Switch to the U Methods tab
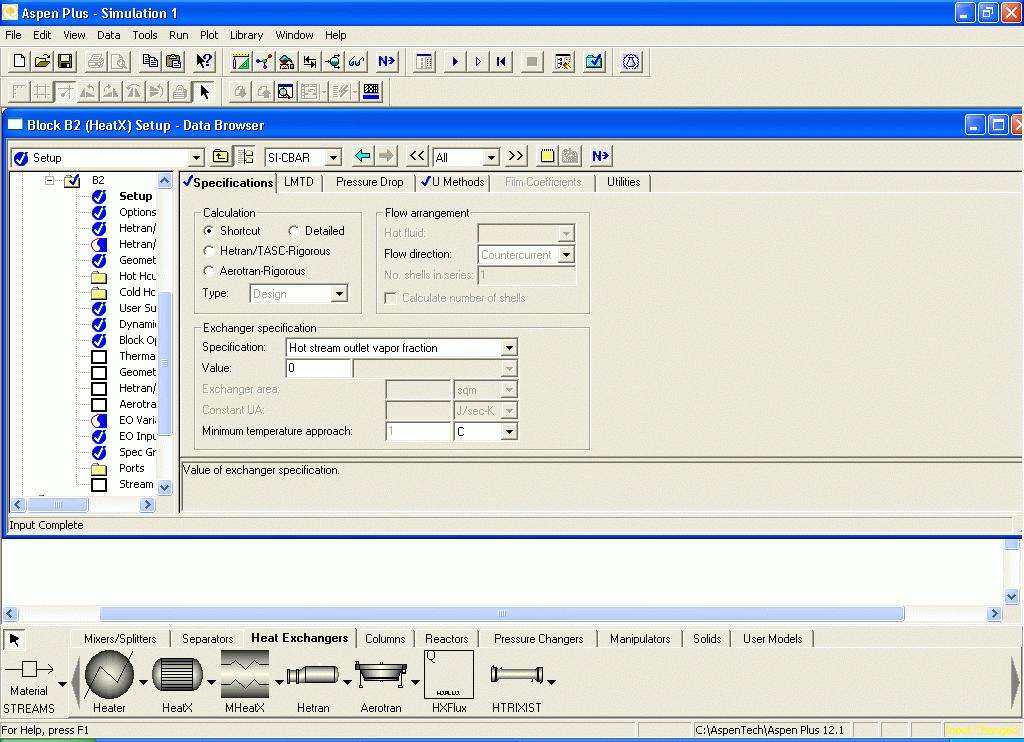1024x742 pixels. coord(453,182)
